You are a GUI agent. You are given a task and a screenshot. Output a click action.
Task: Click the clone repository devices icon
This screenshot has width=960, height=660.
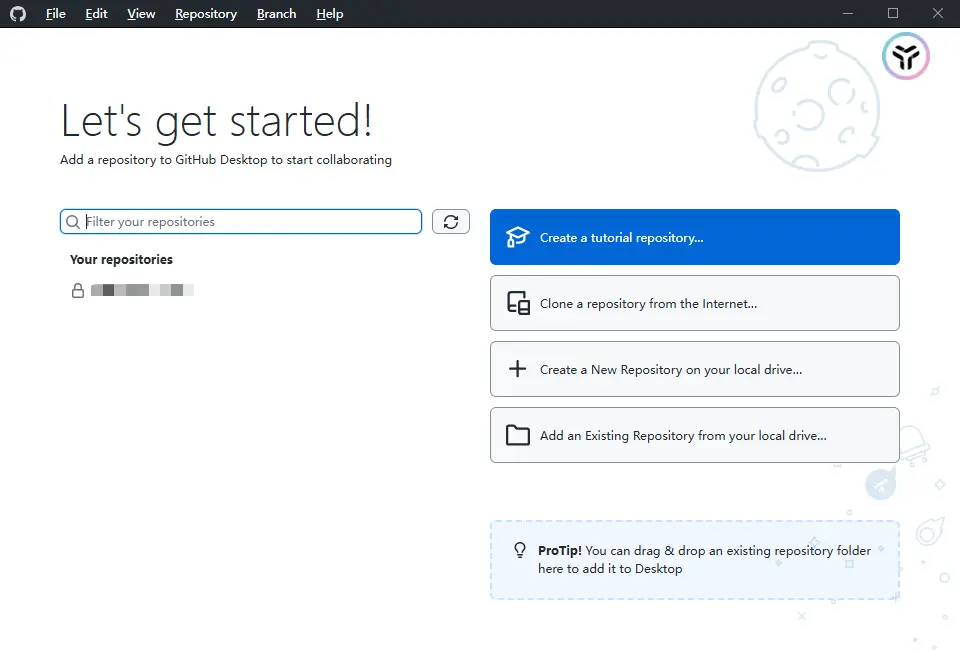[x=517, y=302]
